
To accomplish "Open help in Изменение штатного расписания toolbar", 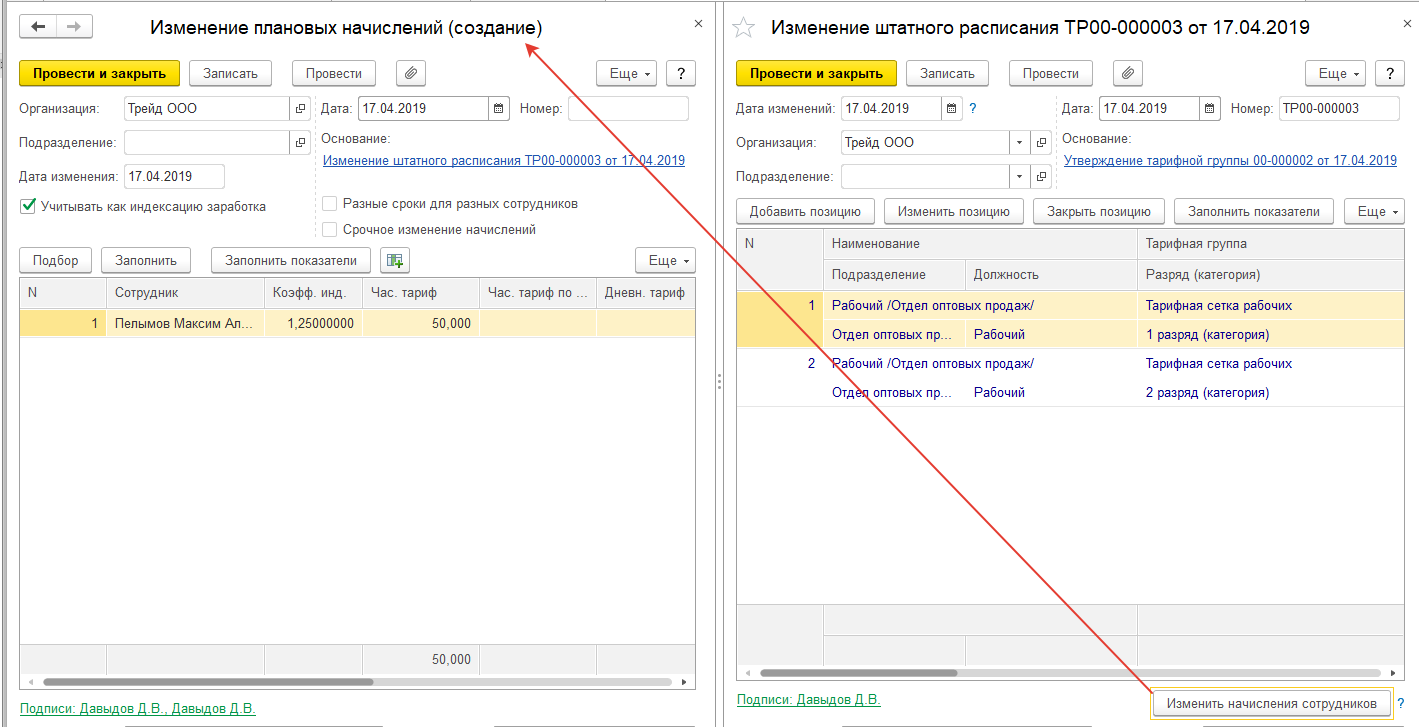I will (1391, 73).
